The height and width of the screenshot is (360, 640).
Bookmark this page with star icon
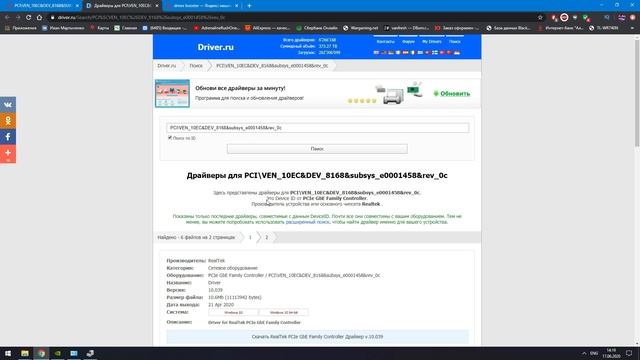(x=540, y=18)
